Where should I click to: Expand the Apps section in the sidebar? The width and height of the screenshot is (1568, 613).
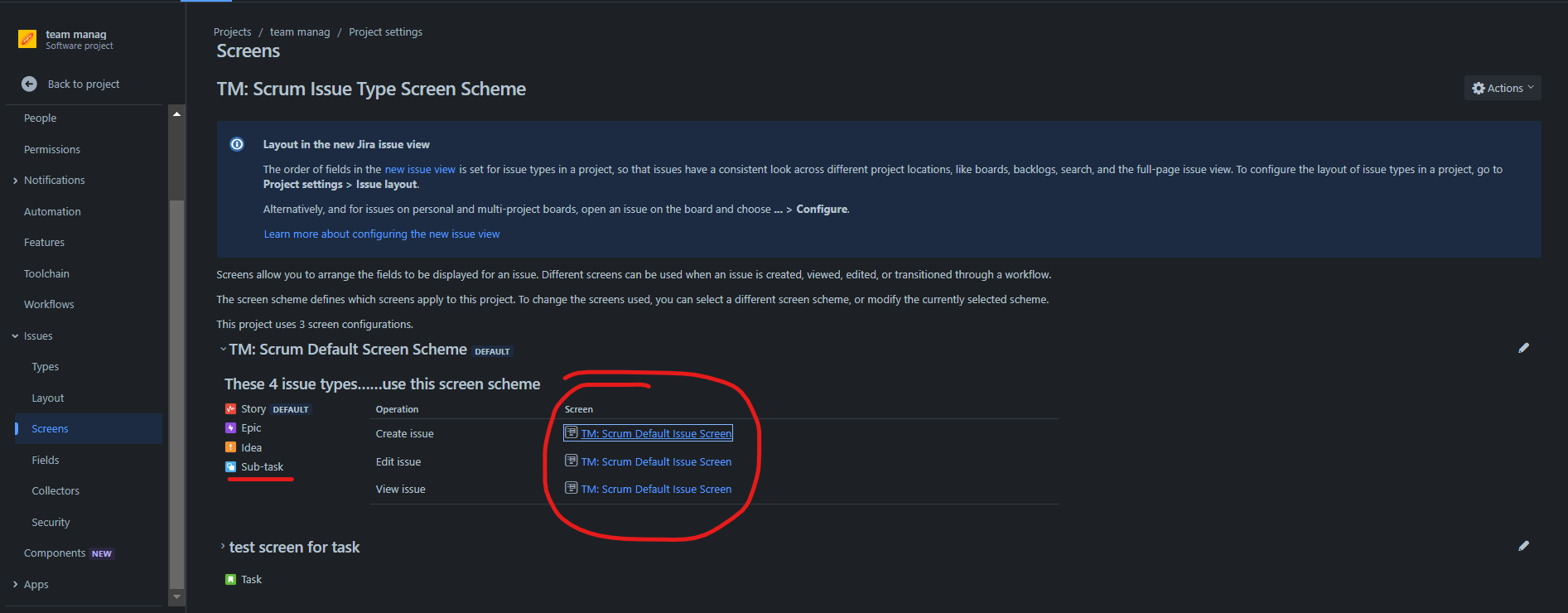point(14,584)
